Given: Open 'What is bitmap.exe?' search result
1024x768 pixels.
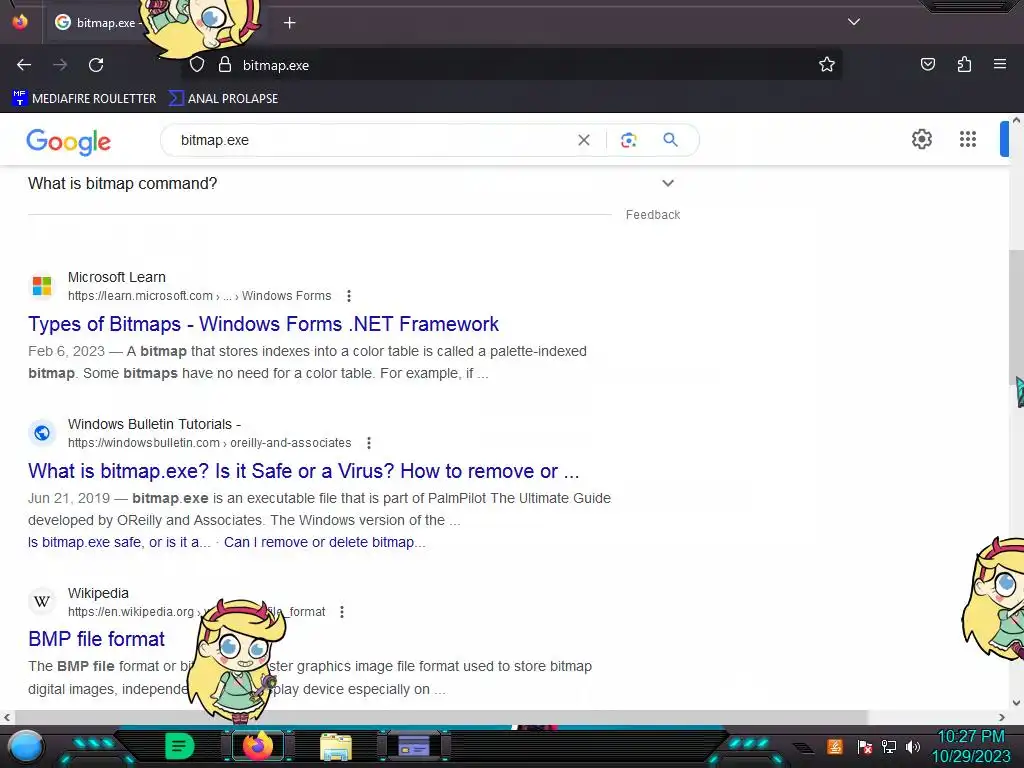Looking at the screenshot, I should click(x=304, y=471).
